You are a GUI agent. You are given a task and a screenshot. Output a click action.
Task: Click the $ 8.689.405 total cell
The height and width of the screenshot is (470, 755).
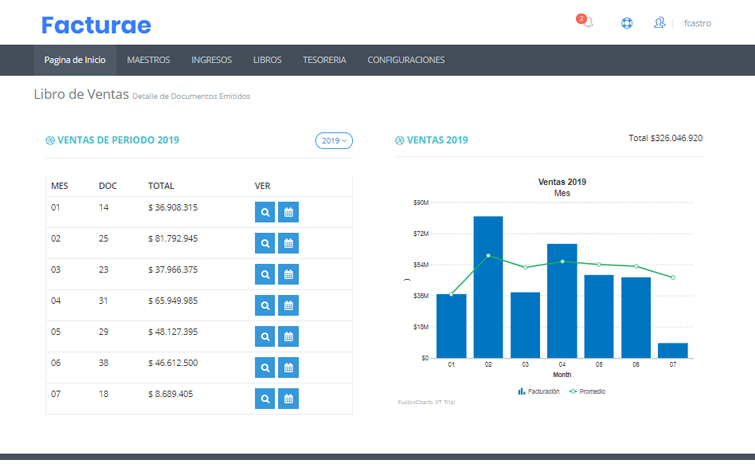(x=170, y=394)
